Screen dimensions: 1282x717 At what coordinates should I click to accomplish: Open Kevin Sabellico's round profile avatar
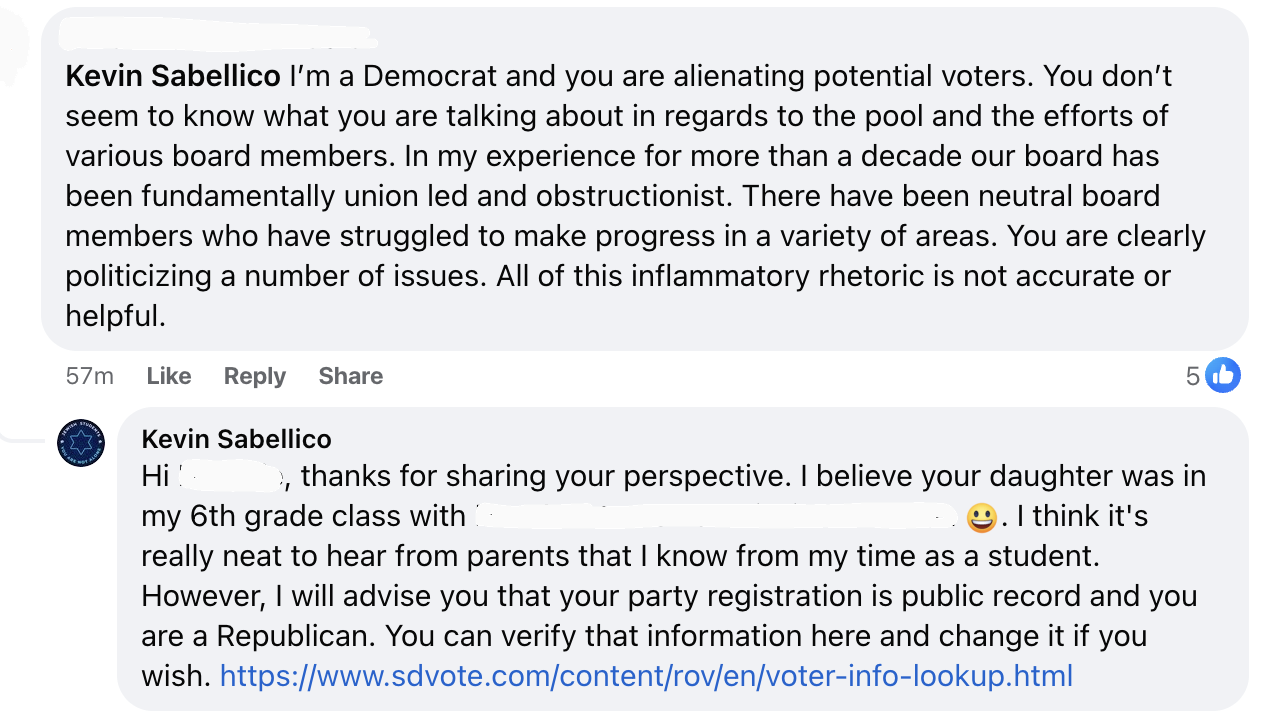81,443
